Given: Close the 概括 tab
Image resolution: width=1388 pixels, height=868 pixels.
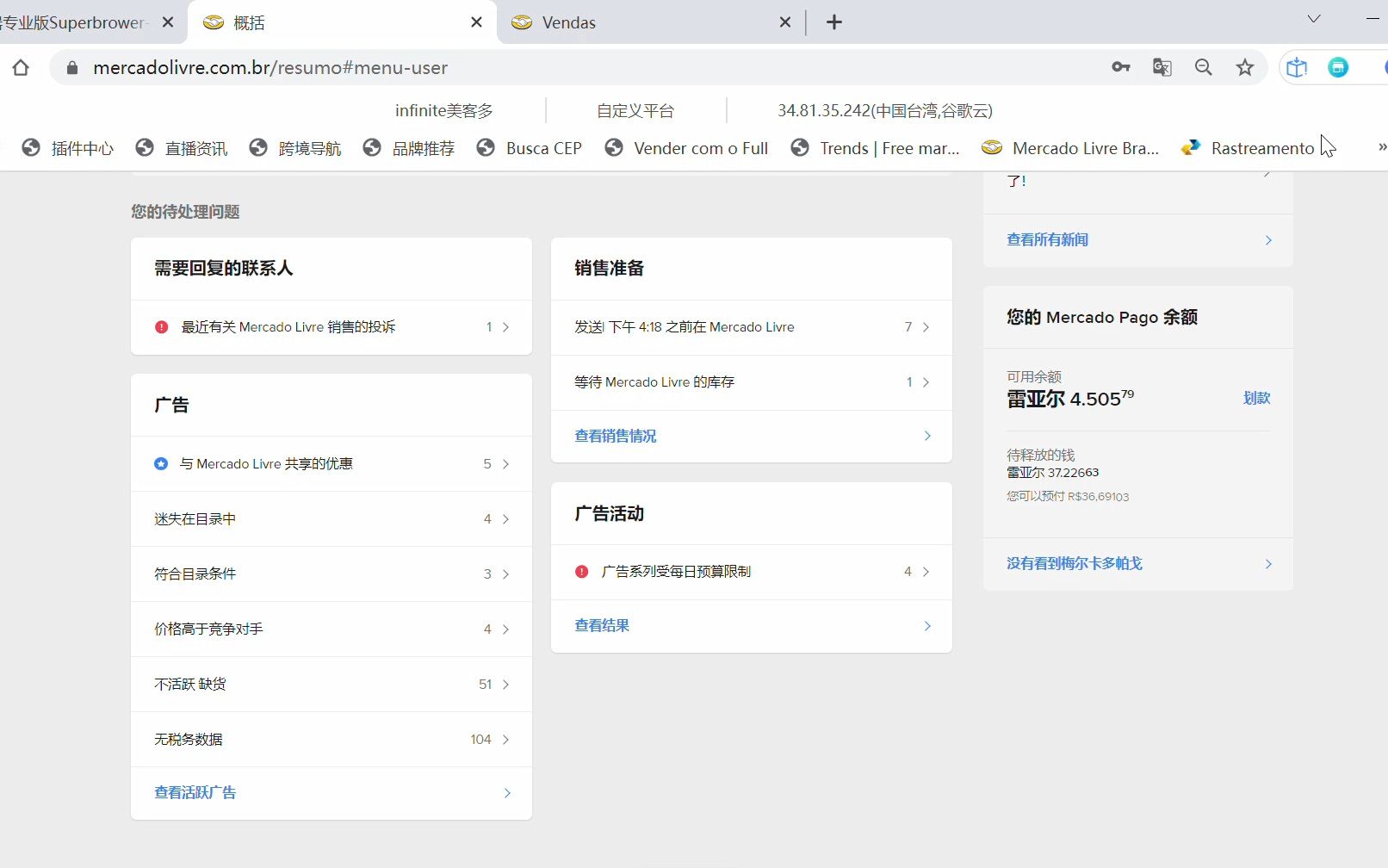Looking at the screenshot, I should [x=476, y=22].
